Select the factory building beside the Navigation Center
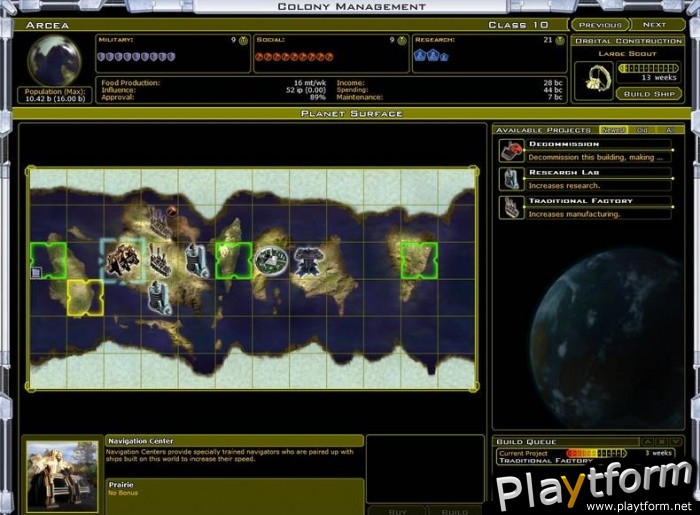 (159, 260)
